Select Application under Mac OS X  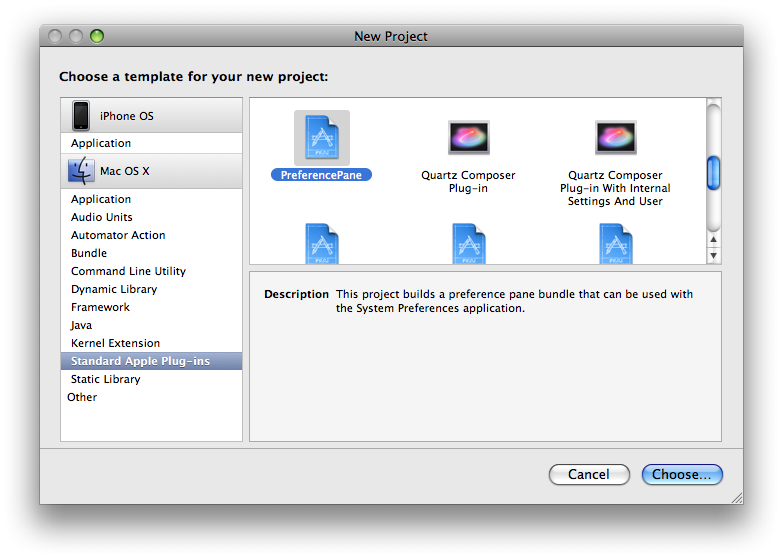click(x=151, y=199)
